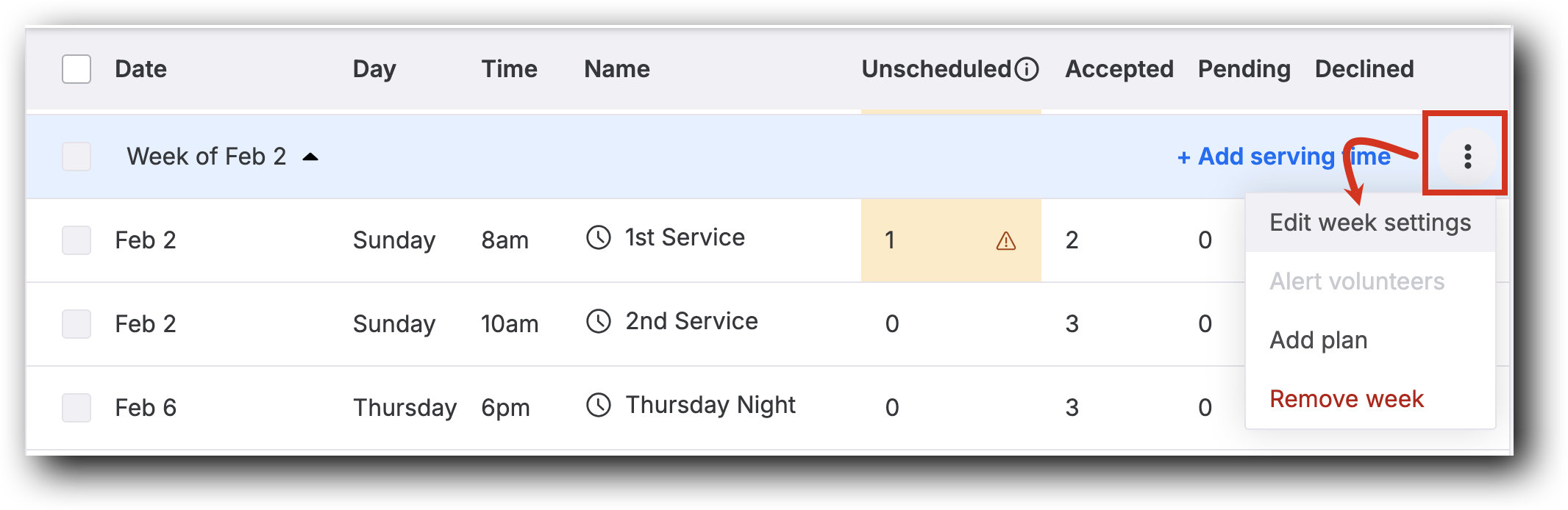Select Add plan from the dropdown menu
Image resolution: width=1568 pixels, height=510 pixels.
pyautogui.click(x=1318, y=340)
